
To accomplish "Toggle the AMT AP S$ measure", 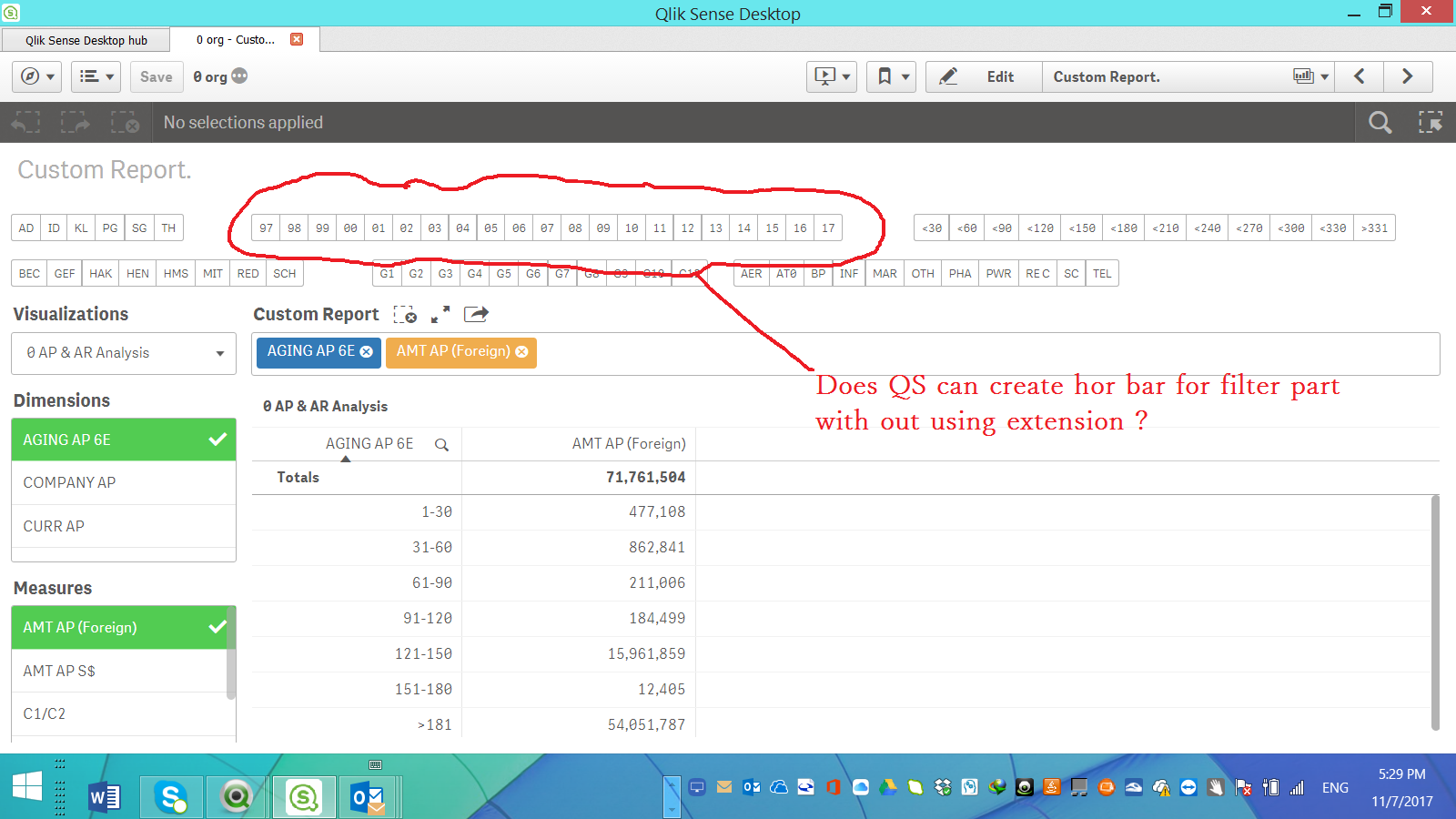I will 119,671.
